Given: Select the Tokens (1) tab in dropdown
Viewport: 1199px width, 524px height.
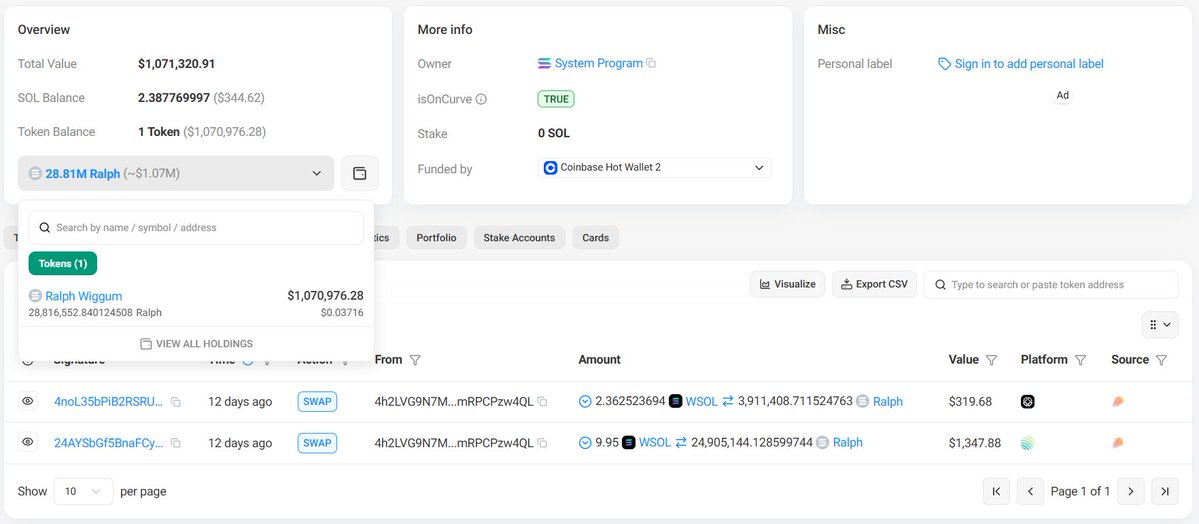Looking at the screenshot, I should (63, 263).
